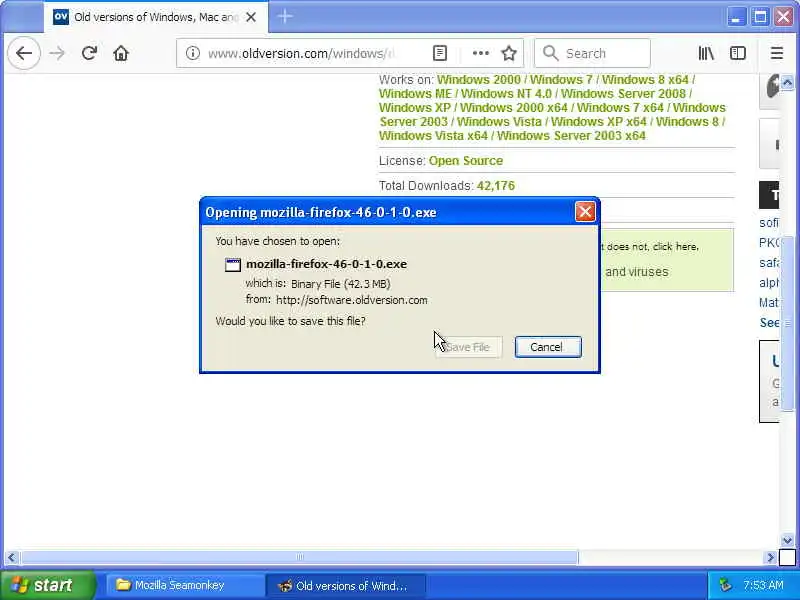800x600 pixels.
Task: Click the mozilla-firefox-46-0-1-0.exe file icon
Action: coord(233,264)
